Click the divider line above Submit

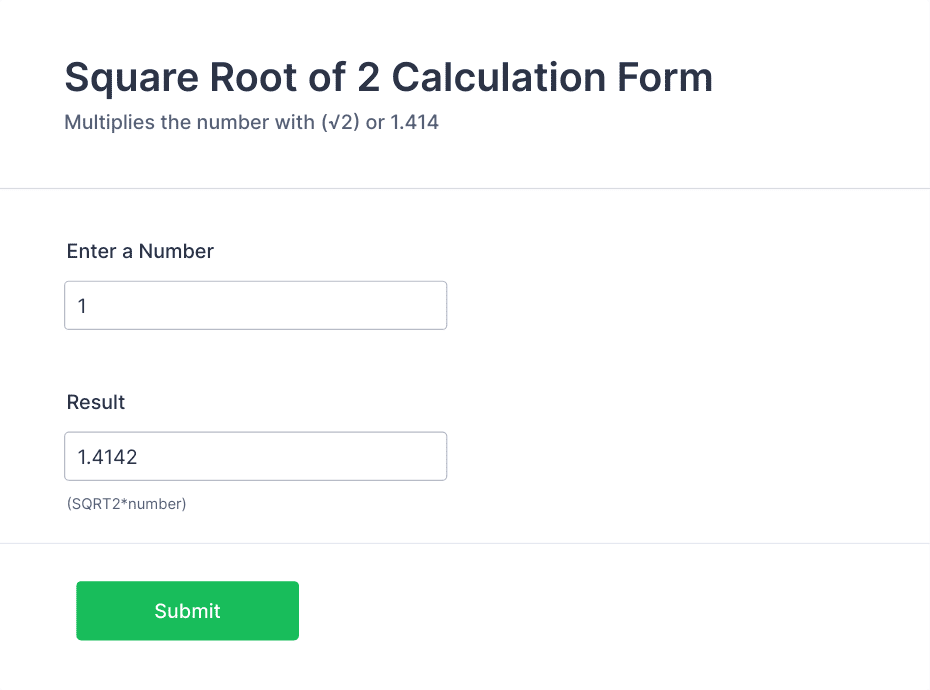pos(465,543)
